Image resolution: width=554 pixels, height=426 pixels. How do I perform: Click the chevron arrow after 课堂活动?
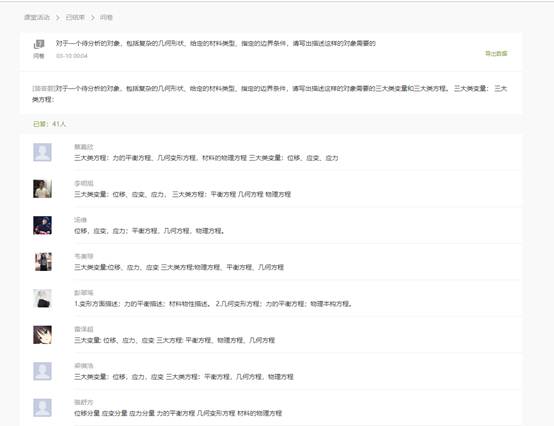[58, 17]
